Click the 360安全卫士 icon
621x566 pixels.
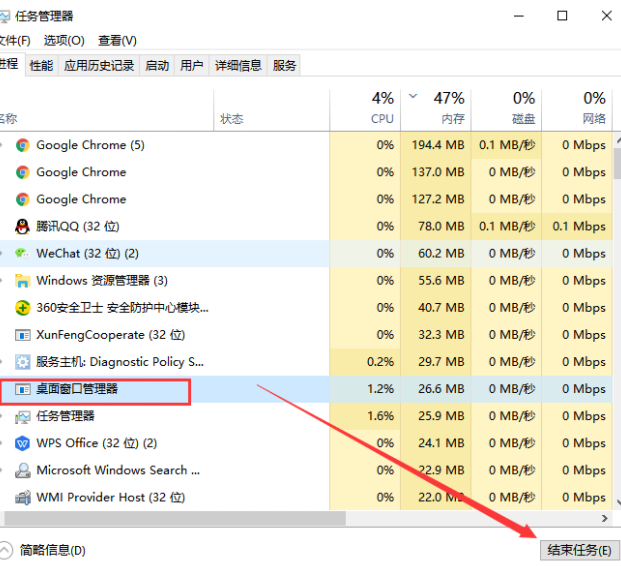22,307
